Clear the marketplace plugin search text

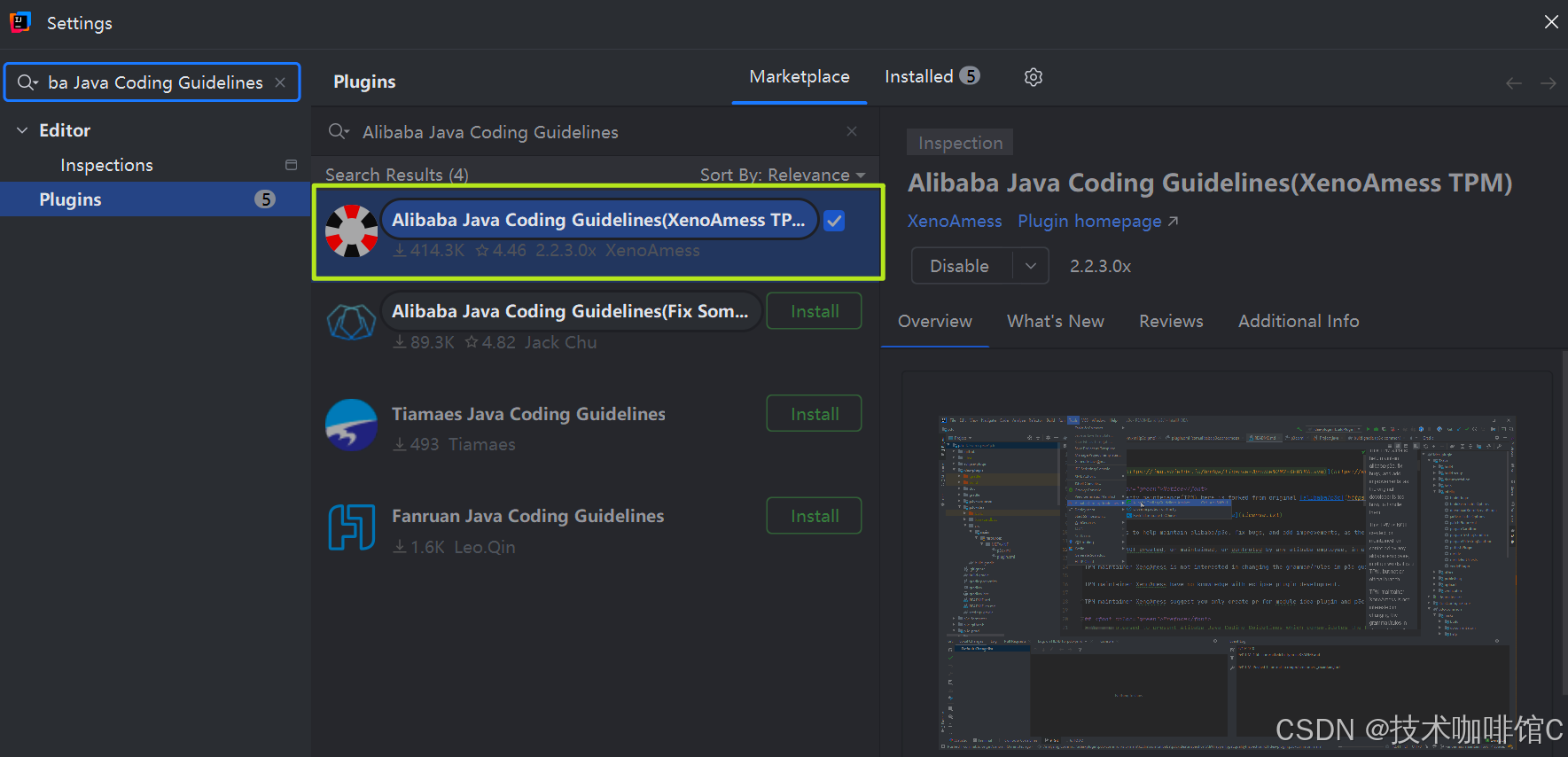pos(852,131)
